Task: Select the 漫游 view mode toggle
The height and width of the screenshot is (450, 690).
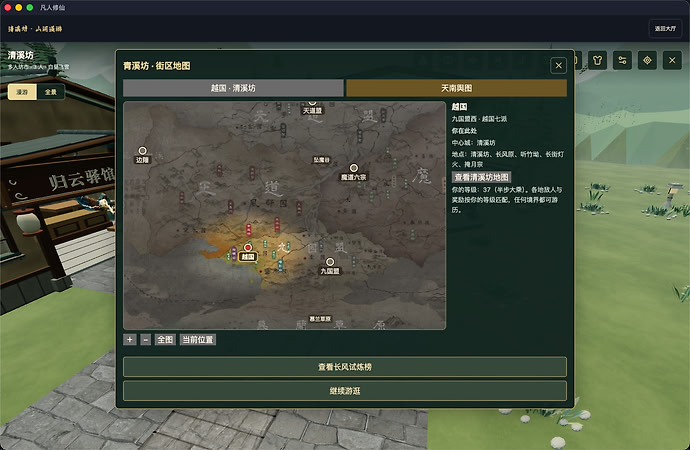Action: (22, 92)
